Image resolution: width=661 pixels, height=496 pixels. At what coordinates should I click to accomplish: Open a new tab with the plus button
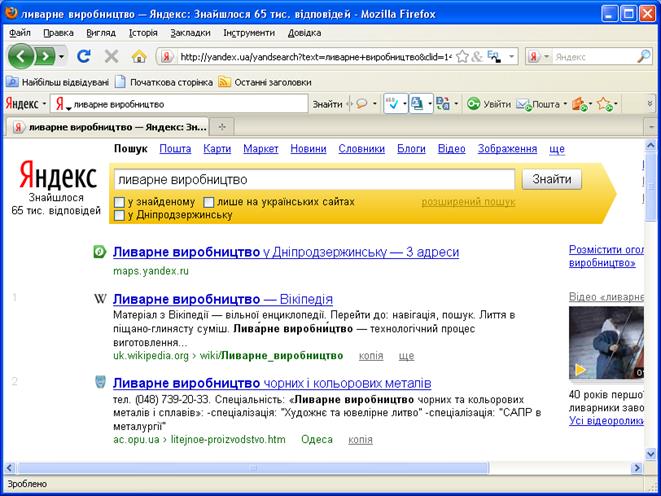coord(222,126)
